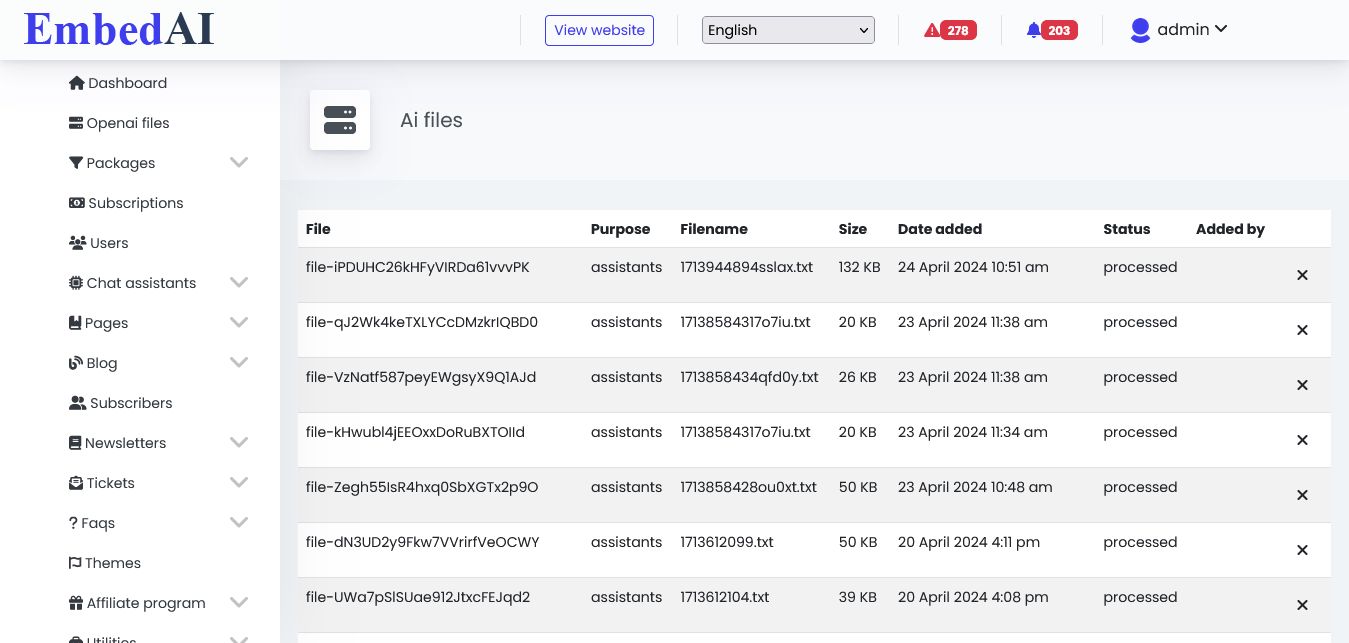1349x643 pixels.
Task: Expand the Chat assistants submenu chevron
Action: [x=239, y=282]
